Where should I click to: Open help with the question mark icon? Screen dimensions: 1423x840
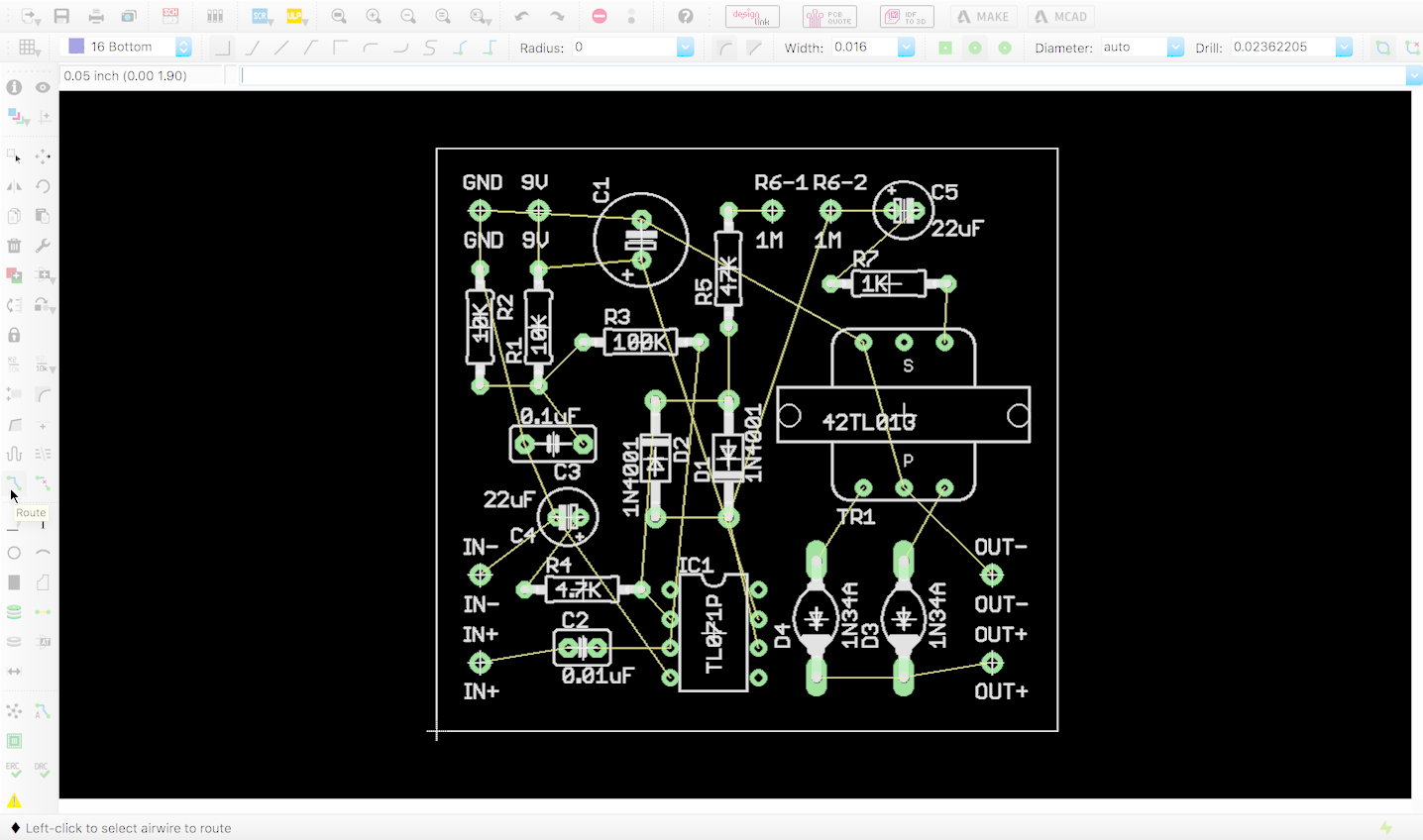686,16
